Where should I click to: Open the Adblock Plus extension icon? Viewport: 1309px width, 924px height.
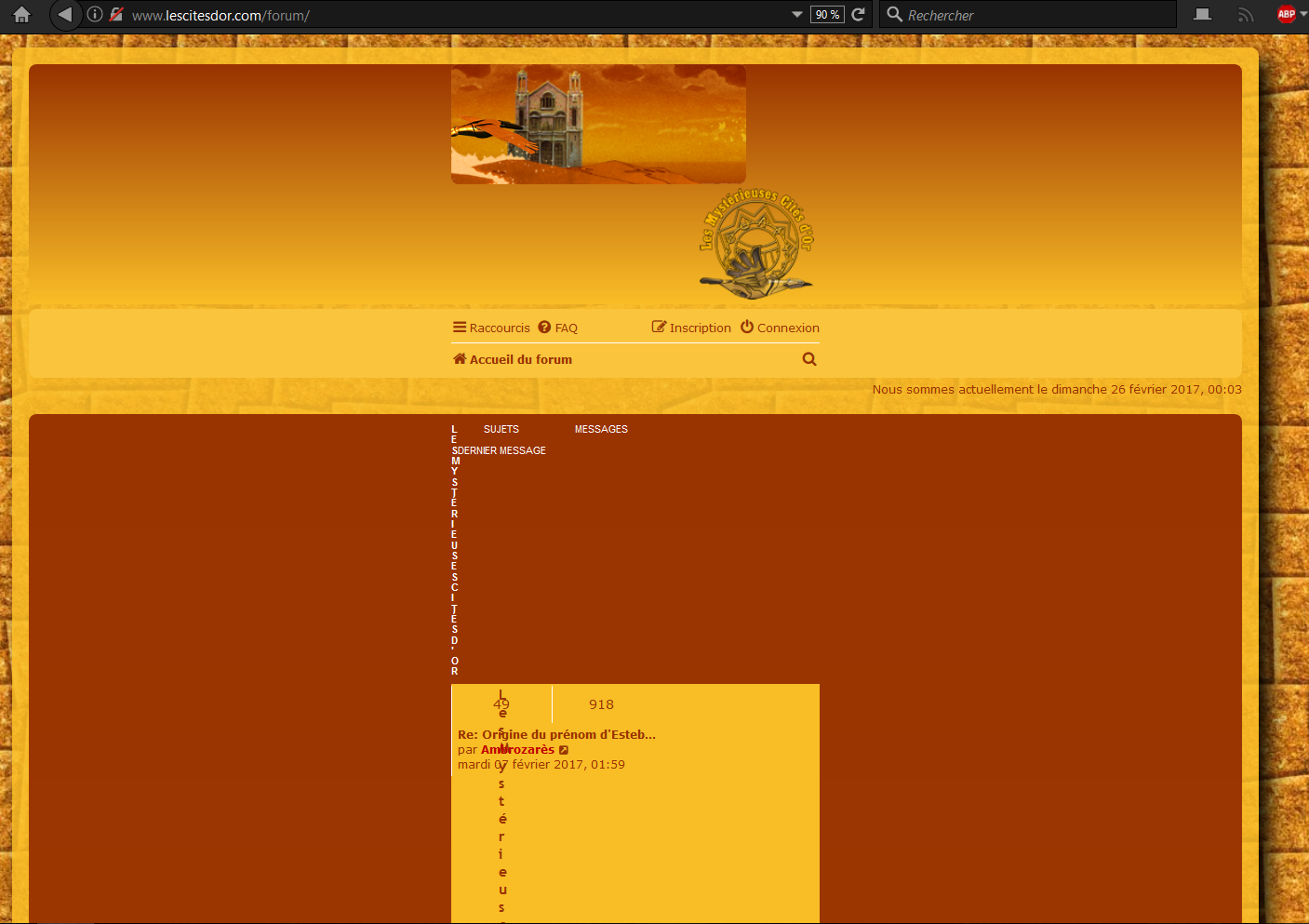point(1287,15)
